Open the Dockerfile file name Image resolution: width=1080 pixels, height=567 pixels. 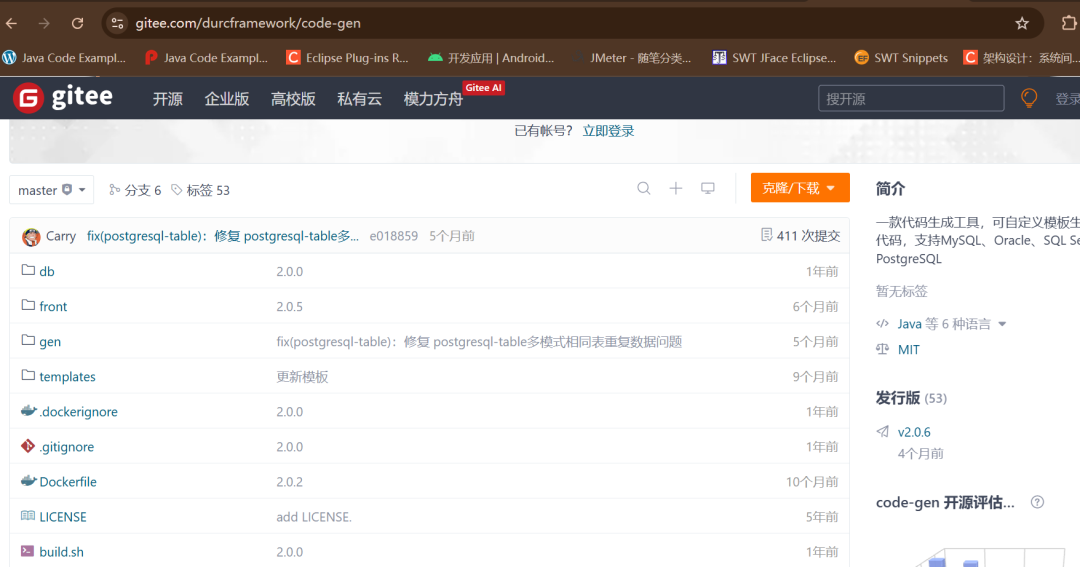[68, 482]
